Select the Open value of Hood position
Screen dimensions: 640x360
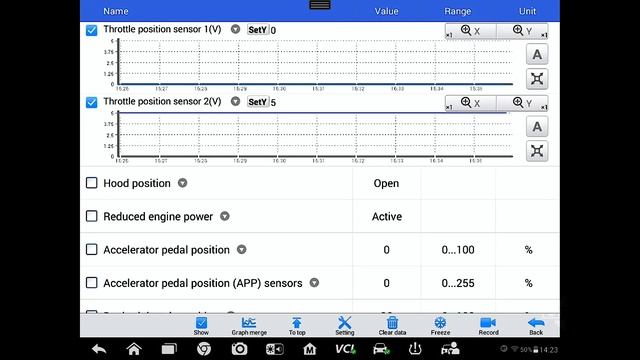[x=386, y=183]
